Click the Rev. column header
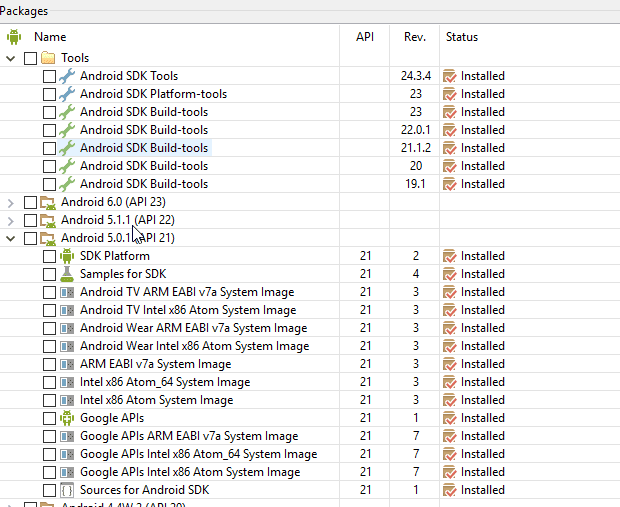The width and height of the screenshot is (620, 507). pos(415,37)
